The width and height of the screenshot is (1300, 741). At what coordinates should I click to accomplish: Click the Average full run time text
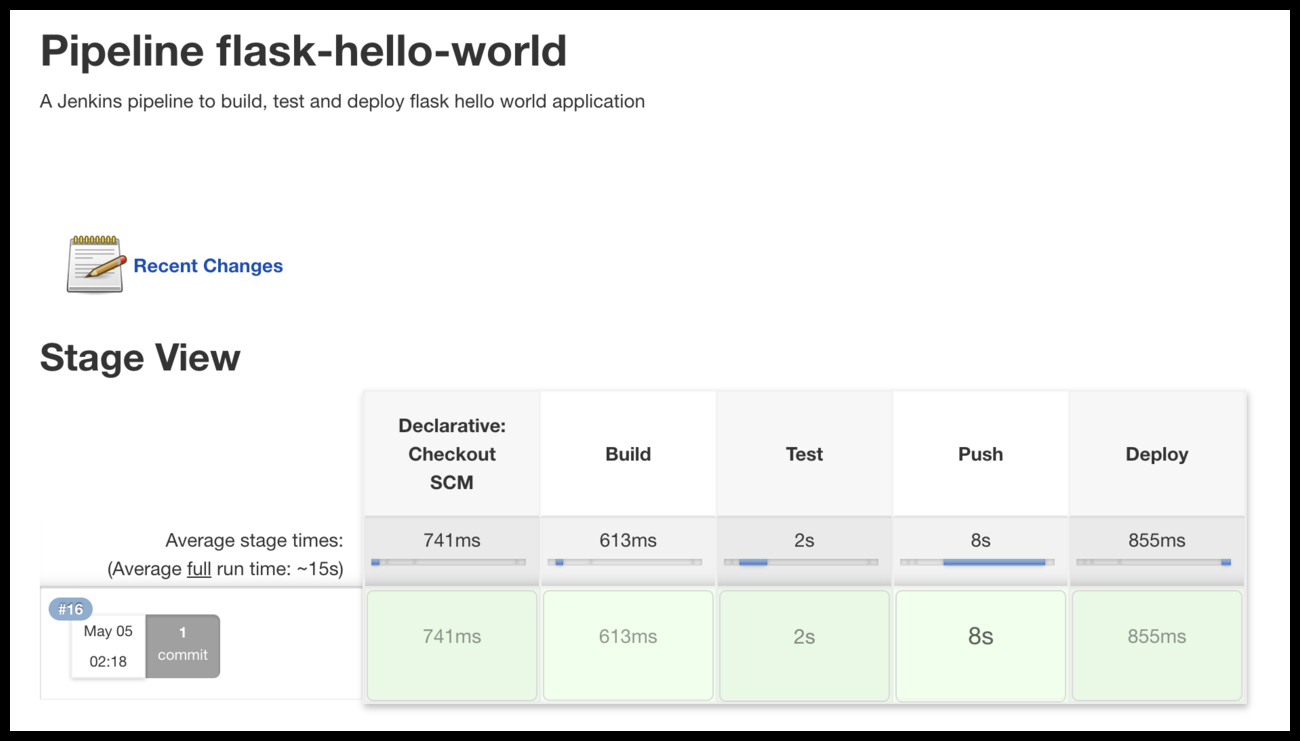pos(225,569)
